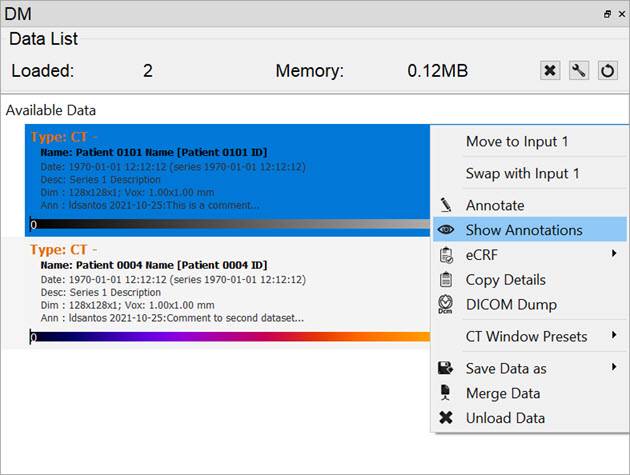Screen dimensions: 630x475
Task: Click the clipboard icon beside eCRF
Action: 446,255
